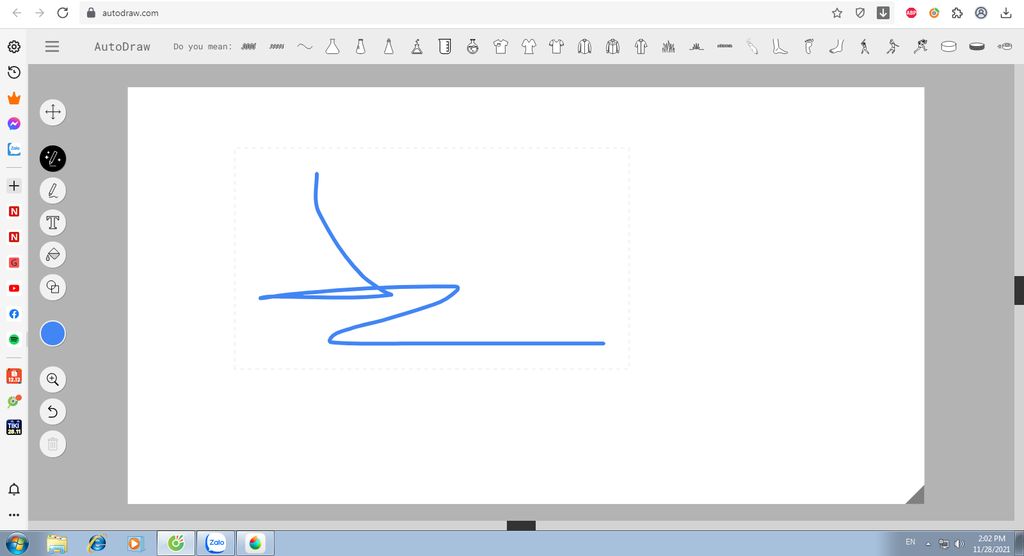Screen dimensions: 1024x556
Task: Click the orange crown sidebar icon
Action: point(14,98)
